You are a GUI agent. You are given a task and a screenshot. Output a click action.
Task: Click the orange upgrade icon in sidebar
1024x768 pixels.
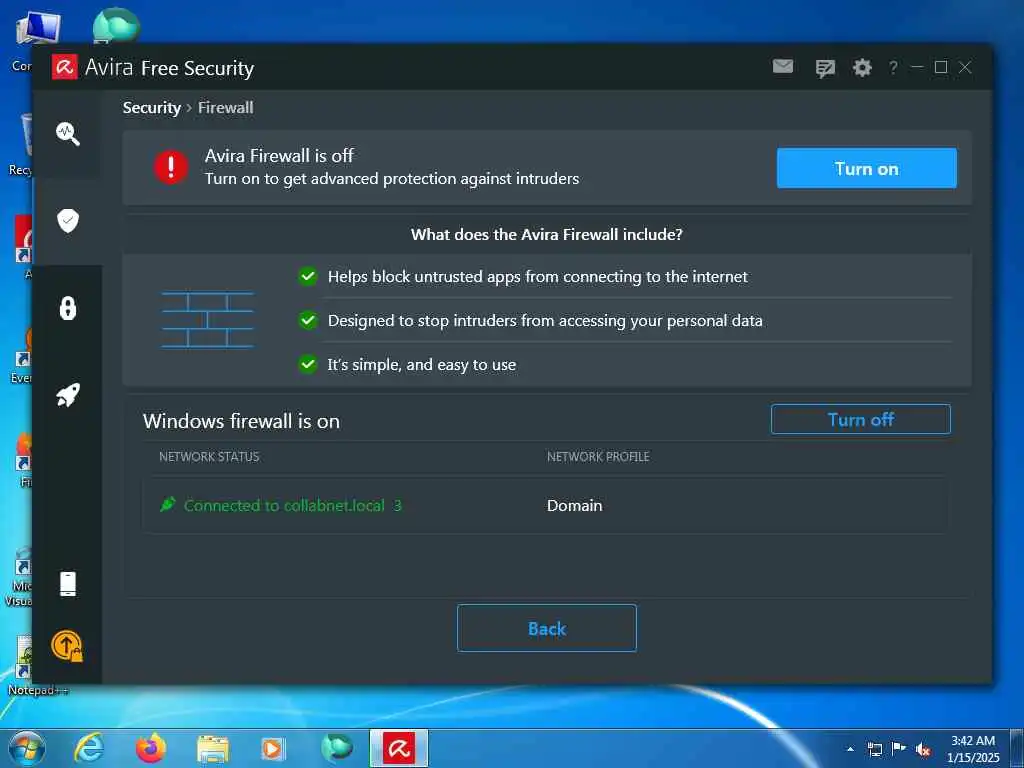point(67,646)
